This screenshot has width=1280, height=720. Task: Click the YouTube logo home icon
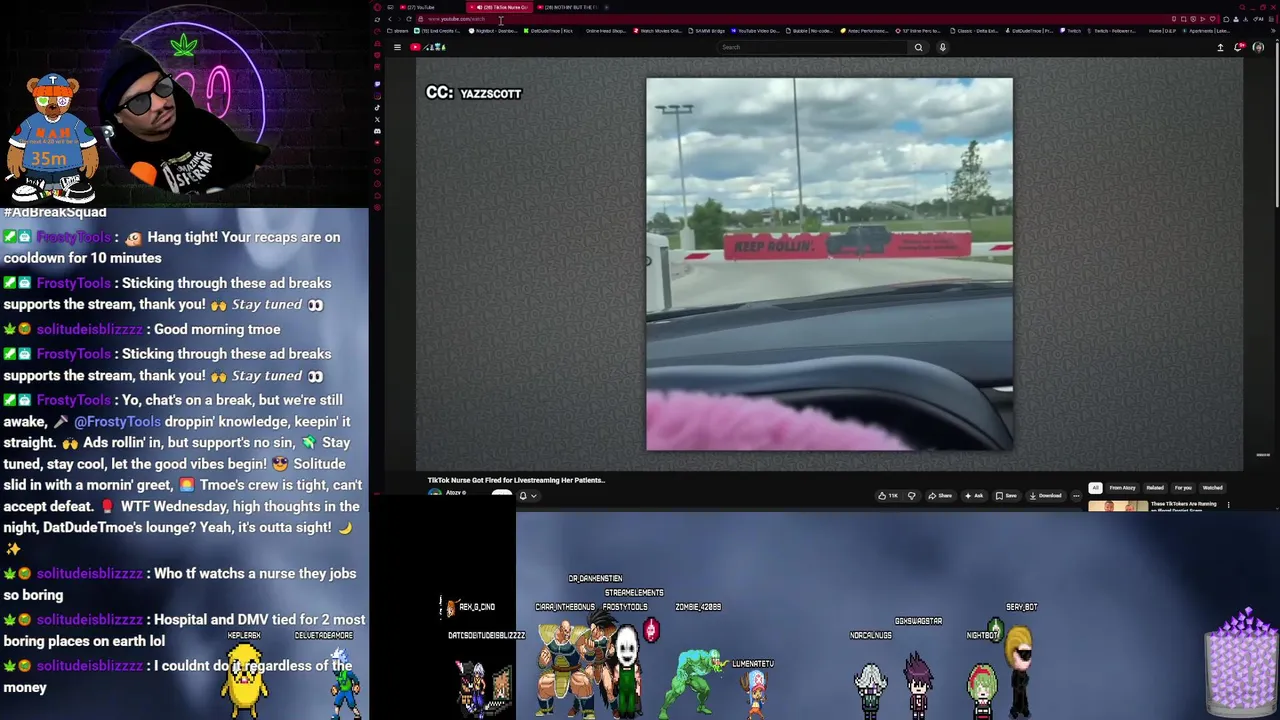415,47
